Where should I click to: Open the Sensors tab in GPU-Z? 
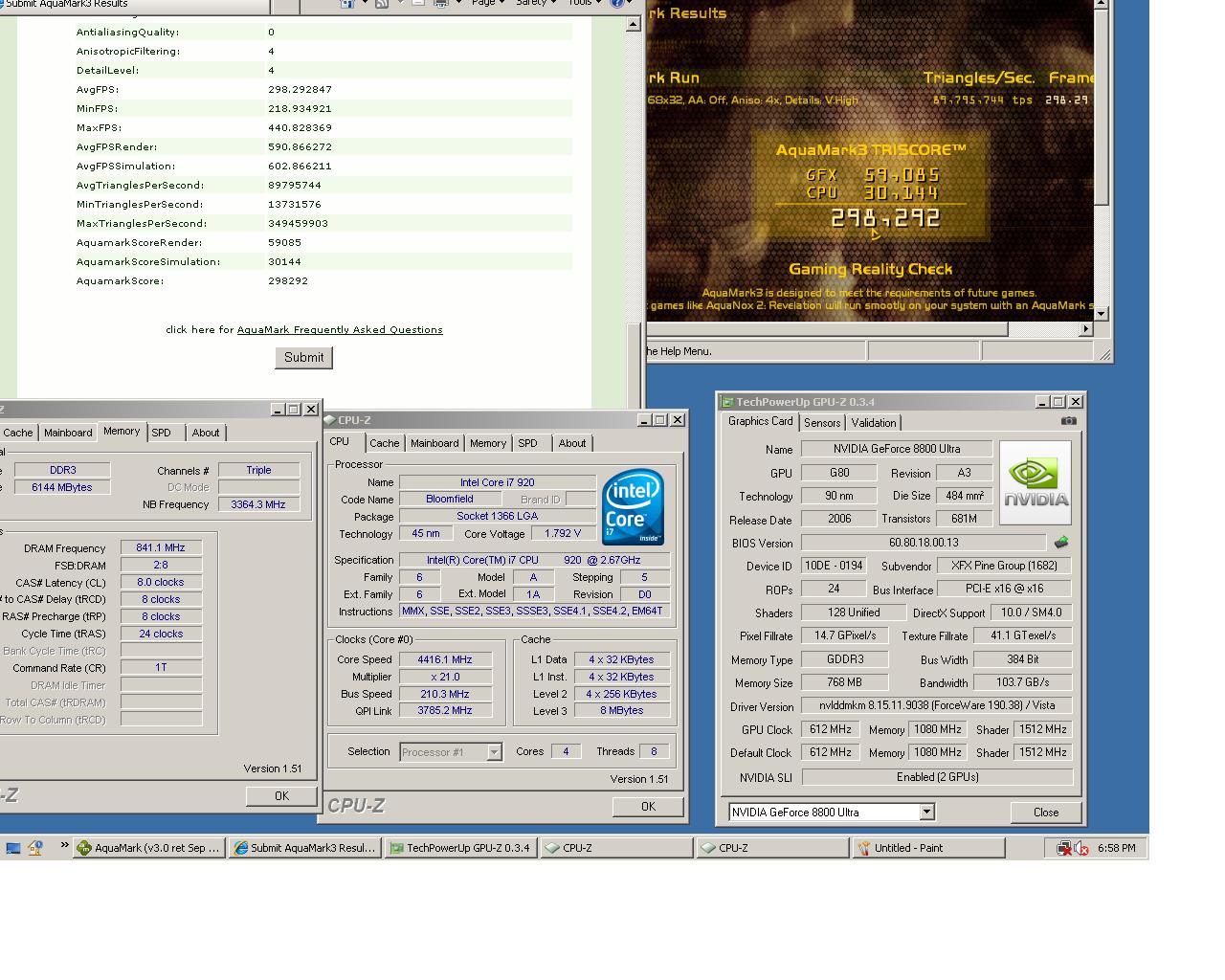tap(822, 423)
